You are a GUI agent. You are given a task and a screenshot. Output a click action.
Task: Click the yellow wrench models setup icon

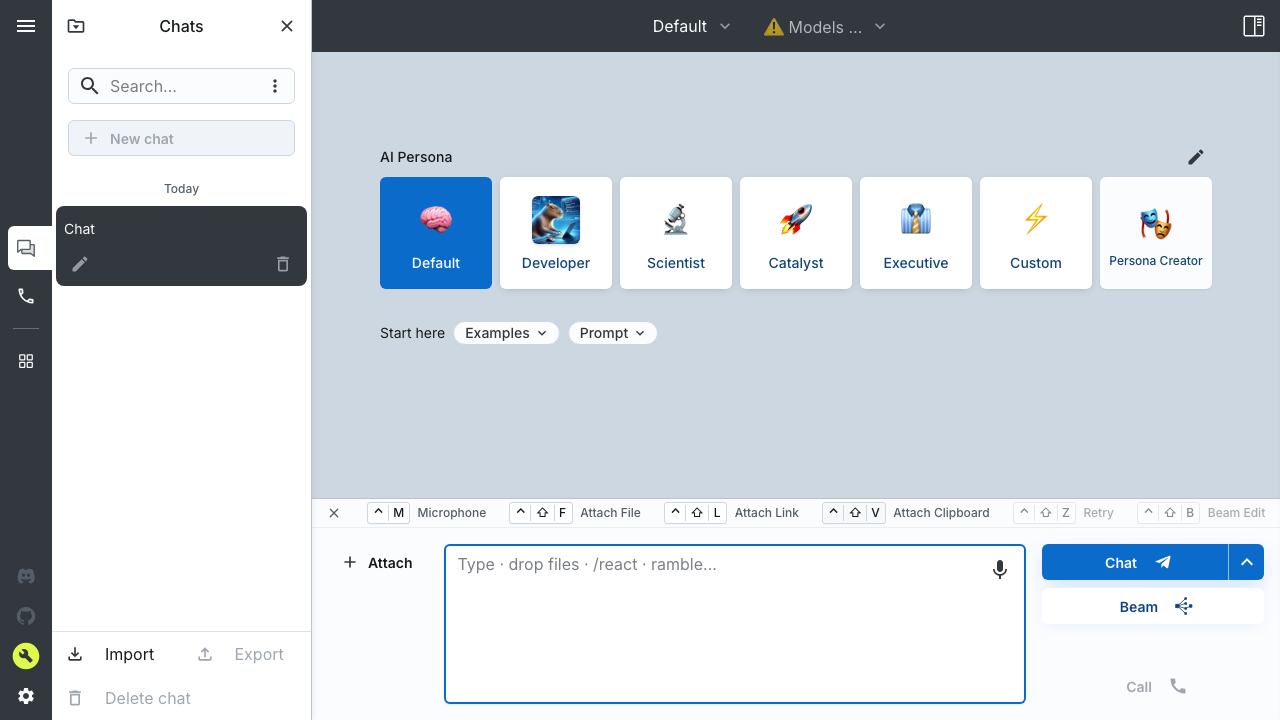26,656
